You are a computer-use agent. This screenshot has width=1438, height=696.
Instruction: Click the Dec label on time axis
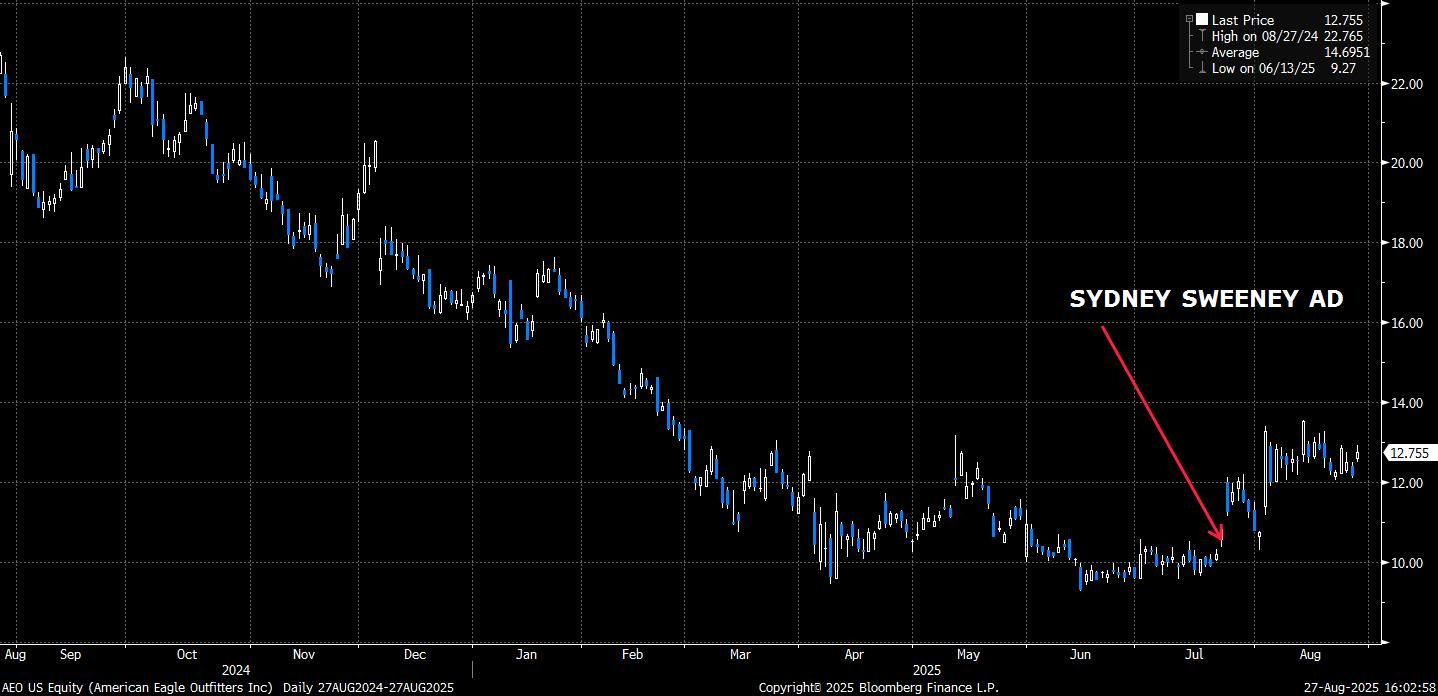[415, 656]
